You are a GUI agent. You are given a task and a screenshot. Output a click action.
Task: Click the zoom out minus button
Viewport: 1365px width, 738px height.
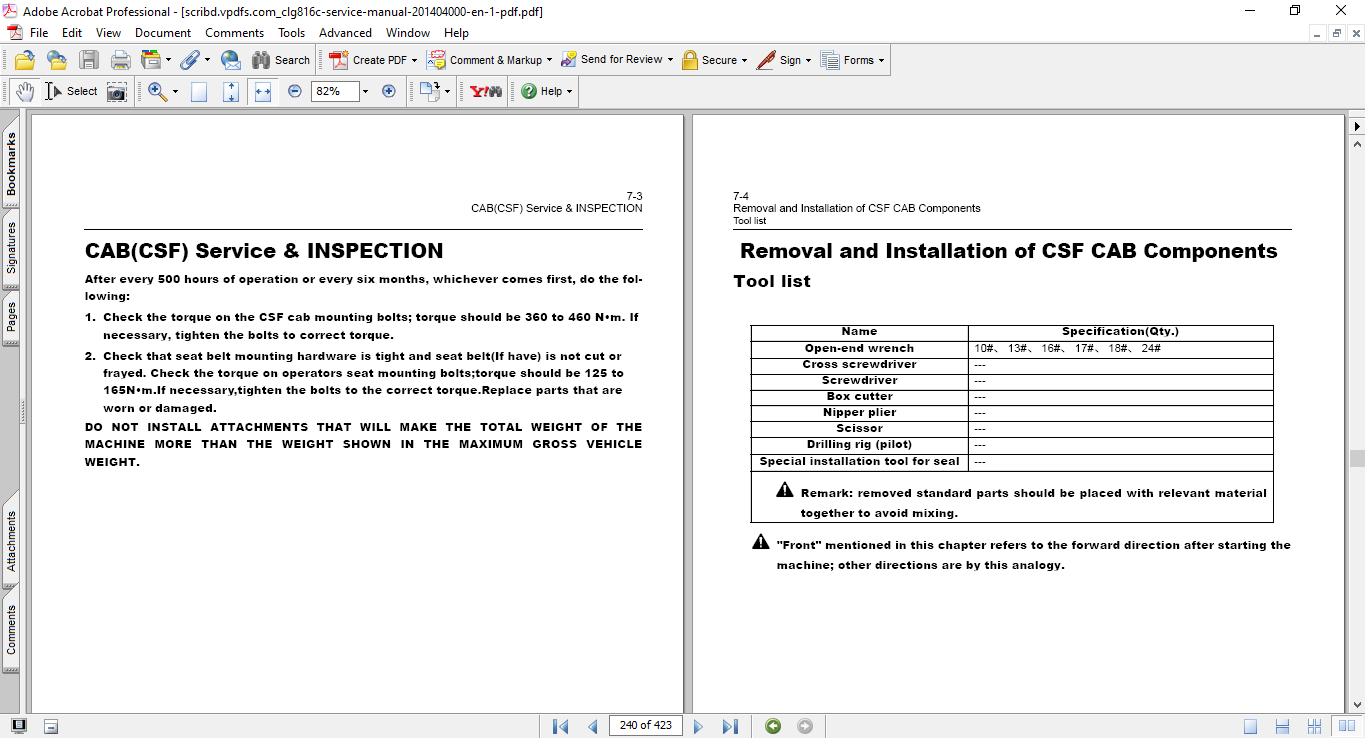[295, 91]
